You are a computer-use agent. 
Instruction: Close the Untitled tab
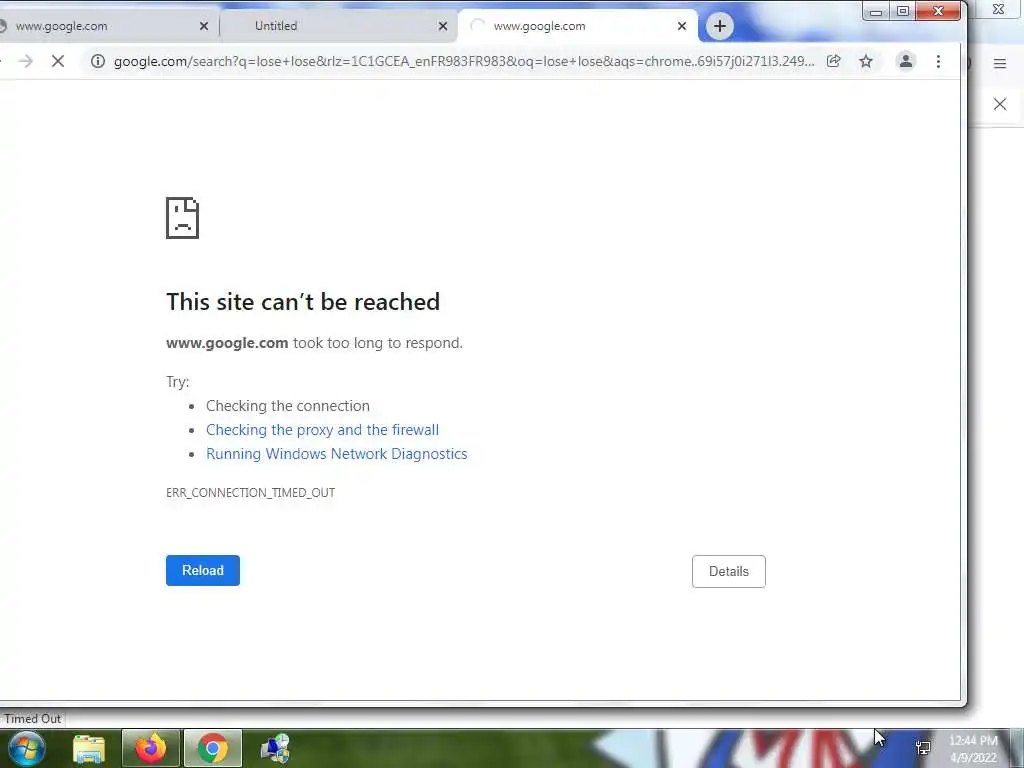pos(443,26)
